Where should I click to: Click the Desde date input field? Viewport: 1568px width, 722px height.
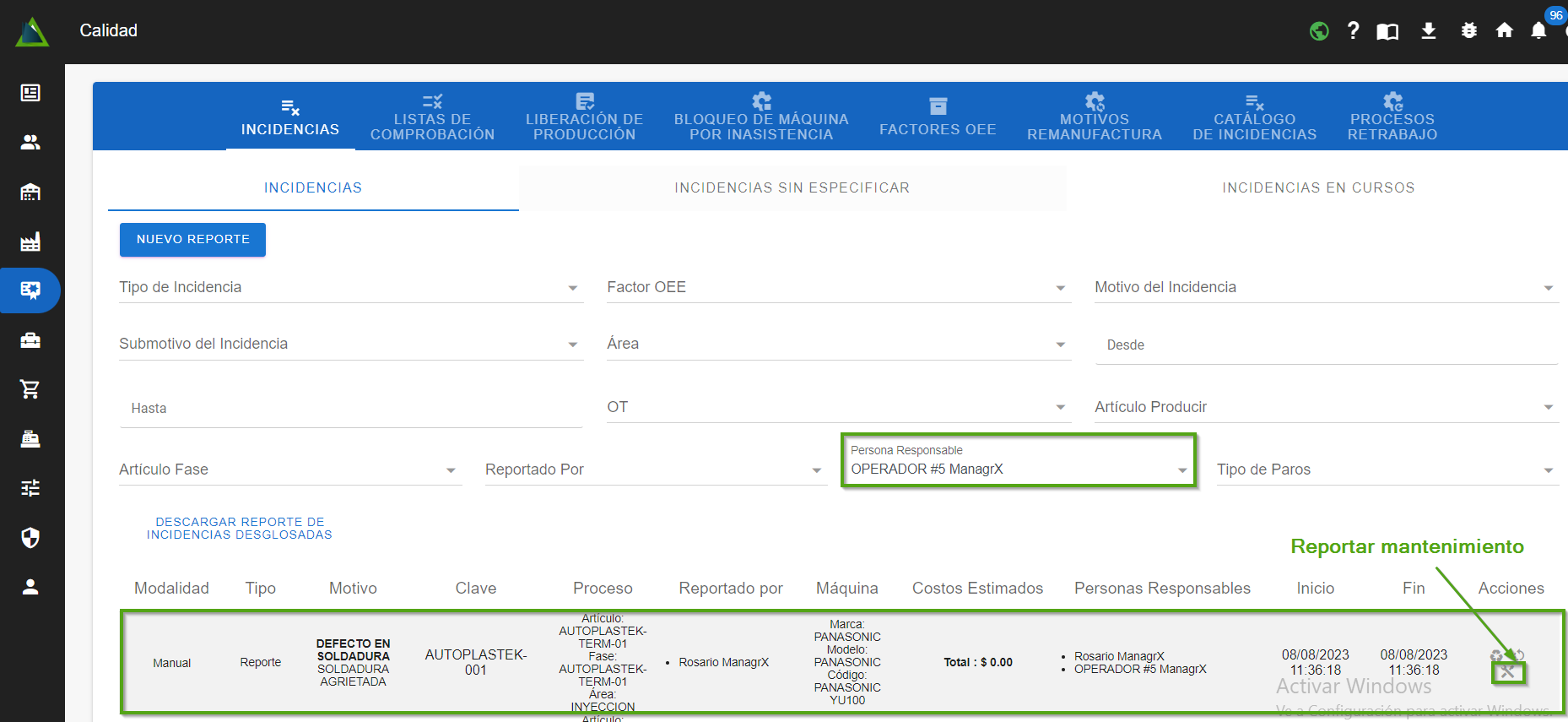coord(1325,345)
